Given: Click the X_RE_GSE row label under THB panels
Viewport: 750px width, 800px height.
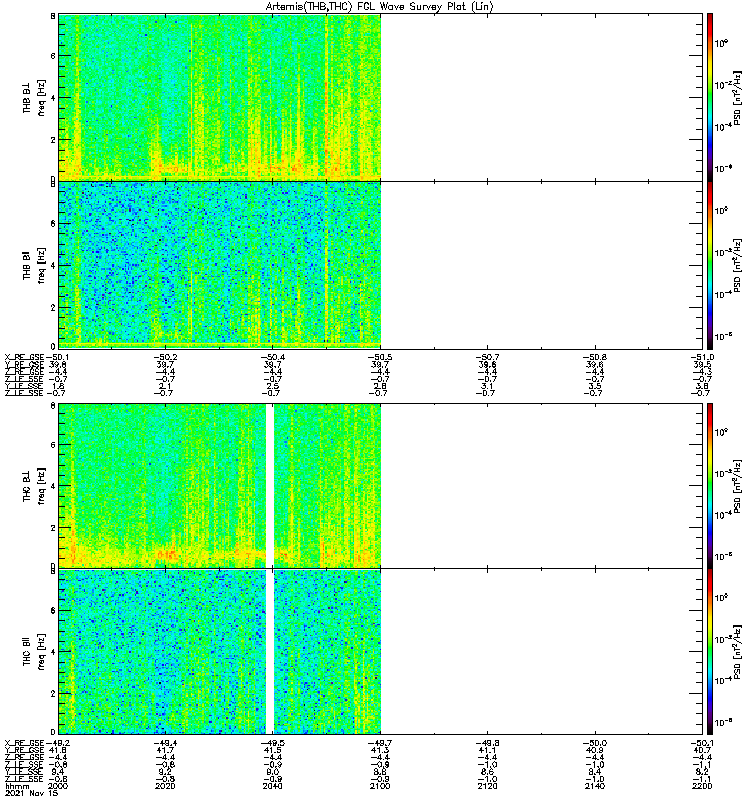Looking at the screenshot, I should [x=24, y=357].
